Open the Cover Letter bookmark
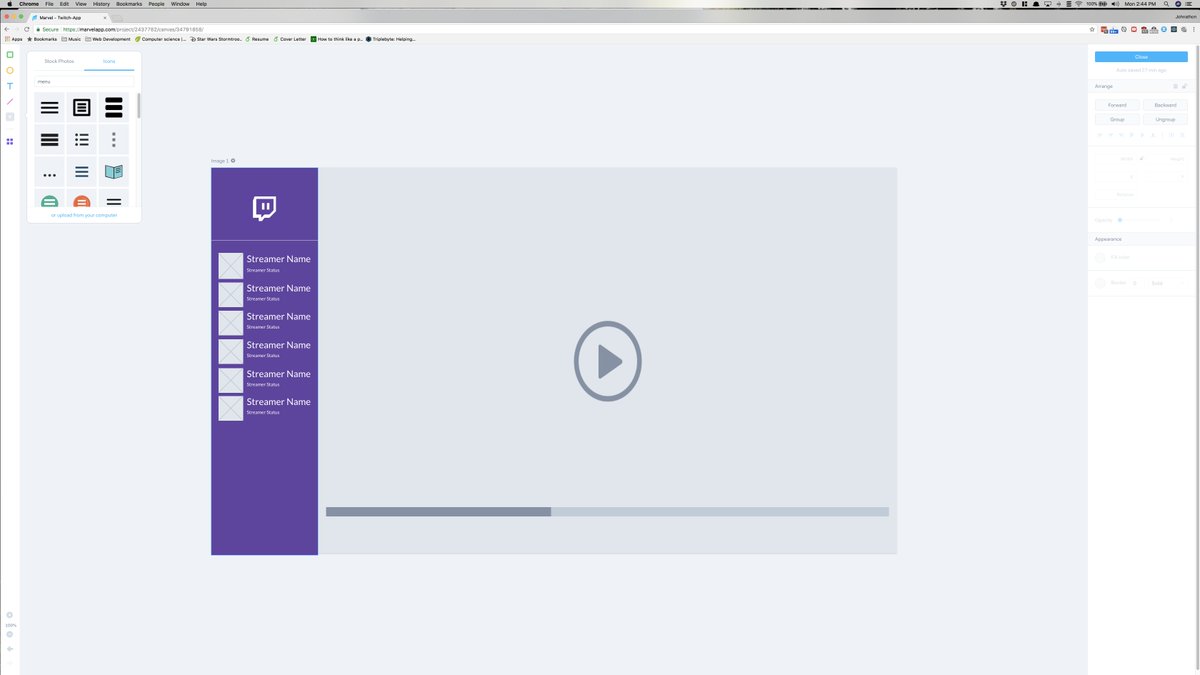 pyautogui.click(x=290, y=39)
